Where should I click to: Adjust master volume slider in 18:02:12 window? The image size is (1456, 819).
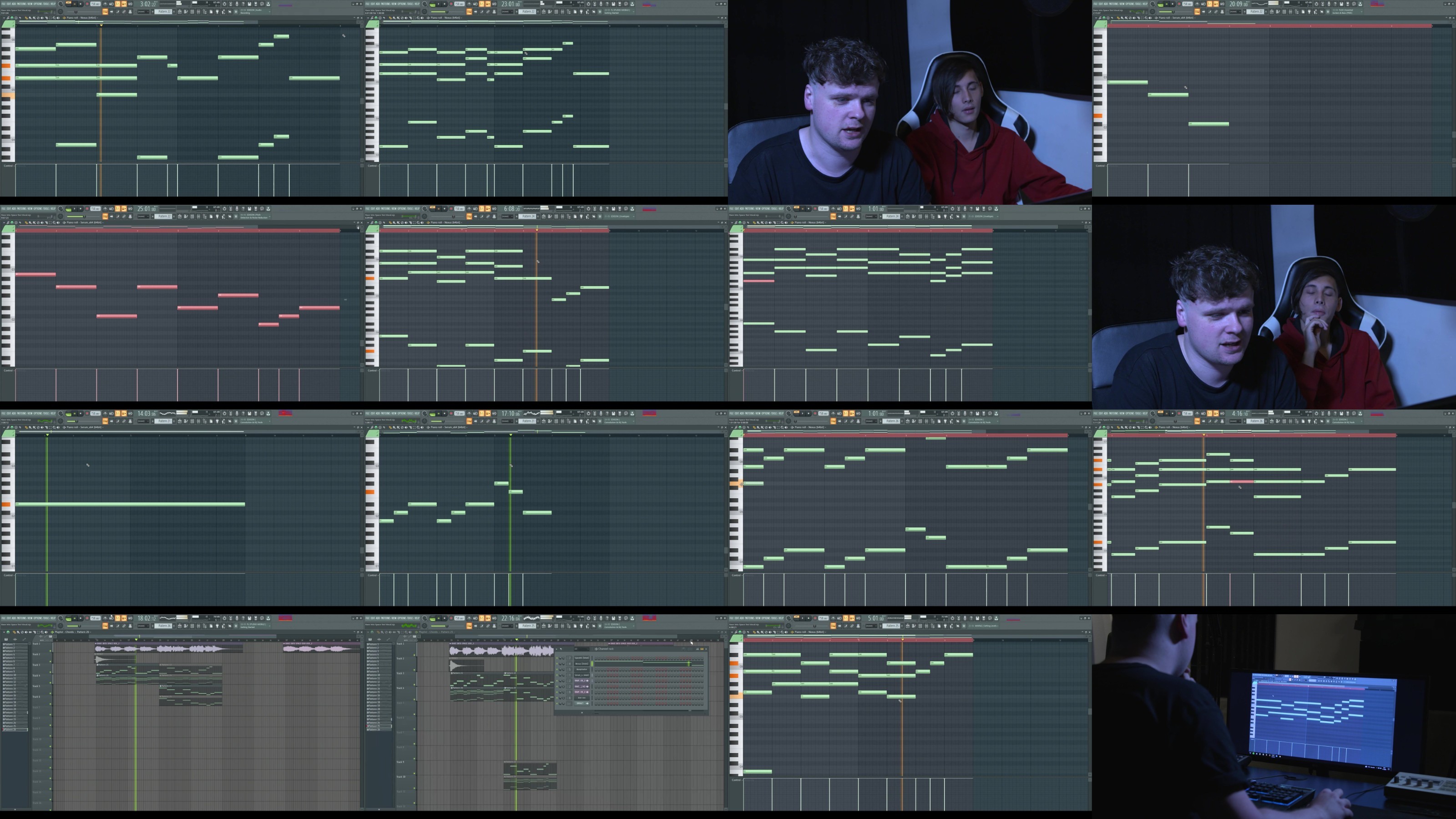click(x=61, y=618)
